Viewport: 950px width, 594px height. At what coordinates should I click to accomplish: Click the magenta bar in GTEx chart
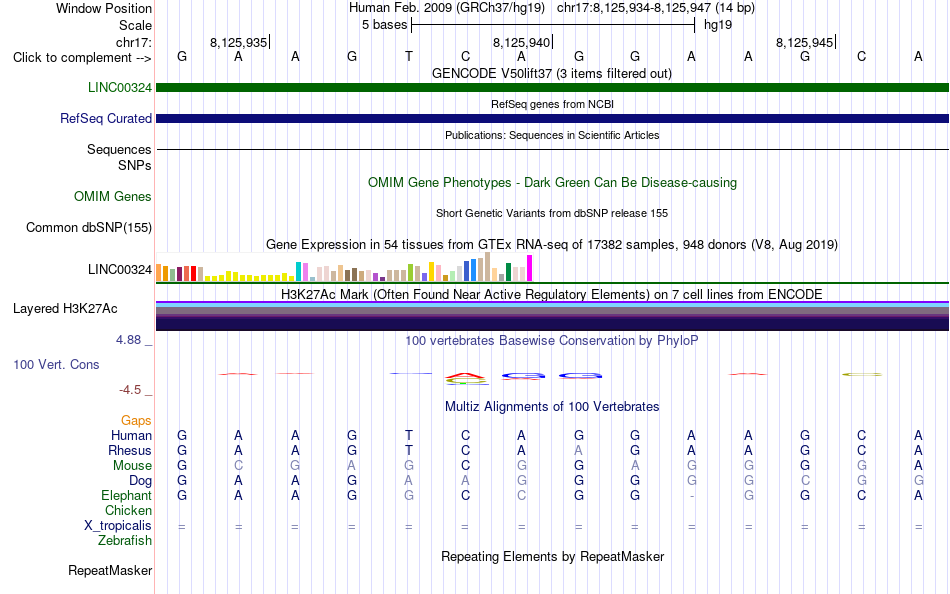point(530,268)
